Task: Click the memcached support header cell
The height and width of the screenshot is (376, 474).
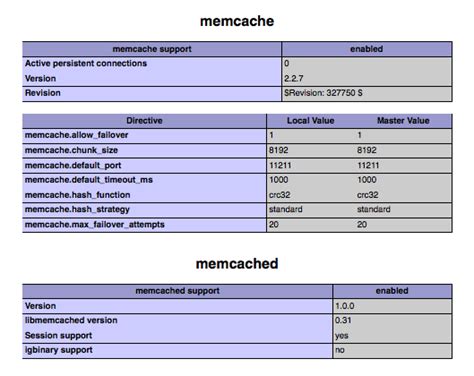Action: coord(177,291)
